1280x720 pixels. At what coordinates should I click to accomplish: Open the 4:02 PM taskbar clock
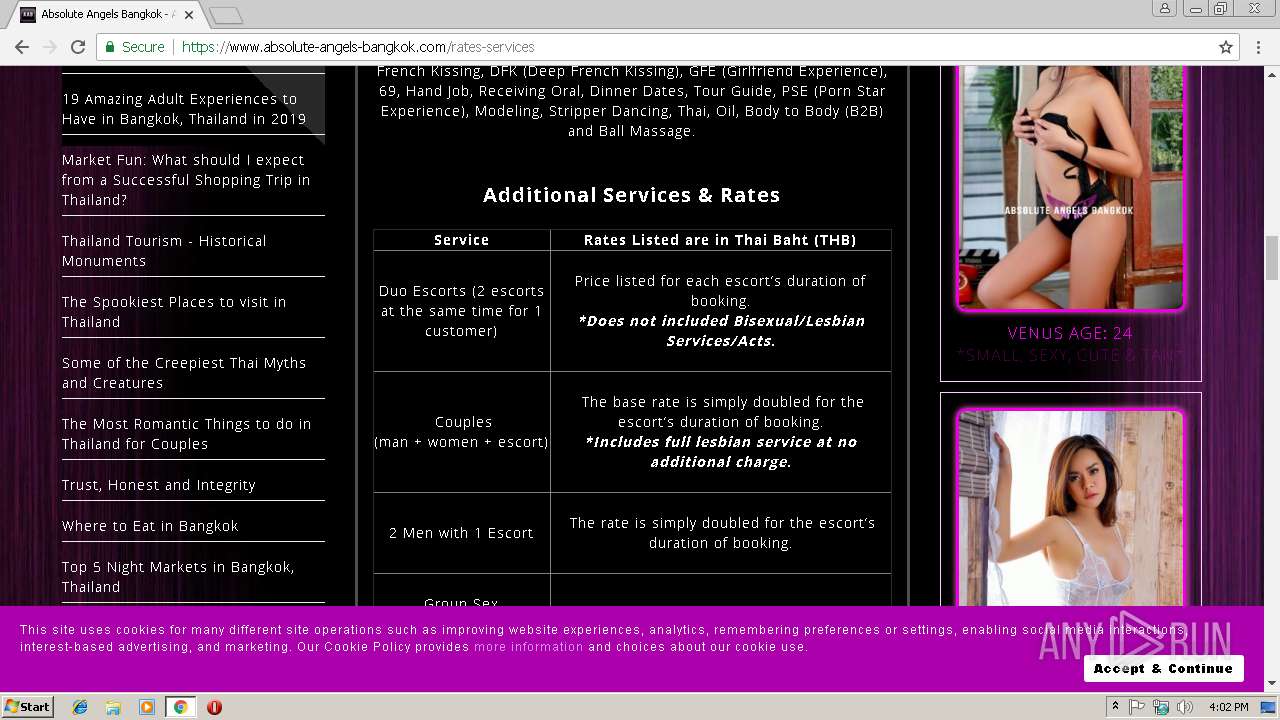[1228, 707]
